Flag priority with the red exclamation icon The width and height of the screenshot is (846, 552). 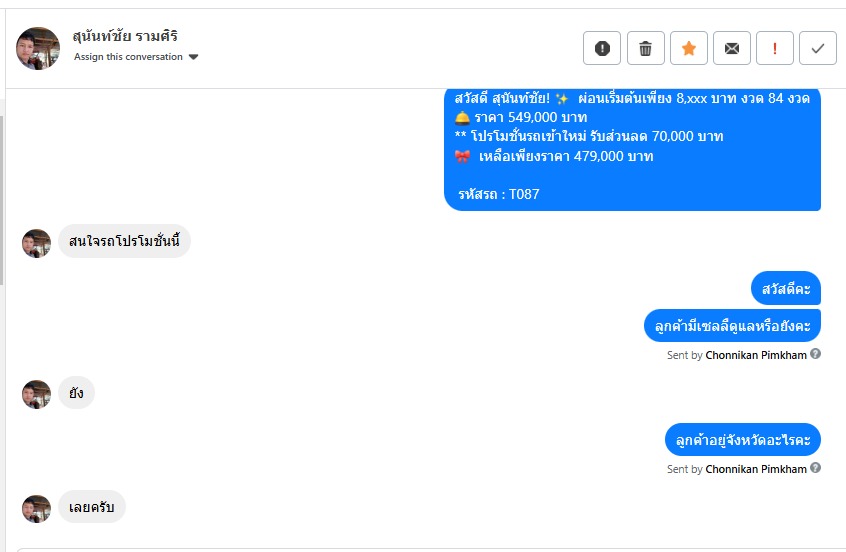[x=775, y=48]
